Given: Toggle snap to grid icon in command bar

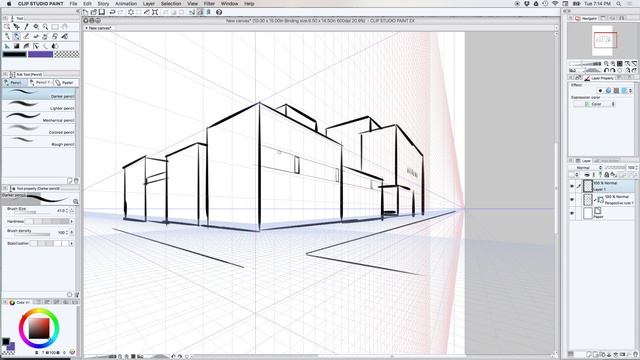Looking at the screenshot, I should click(208, 12).
